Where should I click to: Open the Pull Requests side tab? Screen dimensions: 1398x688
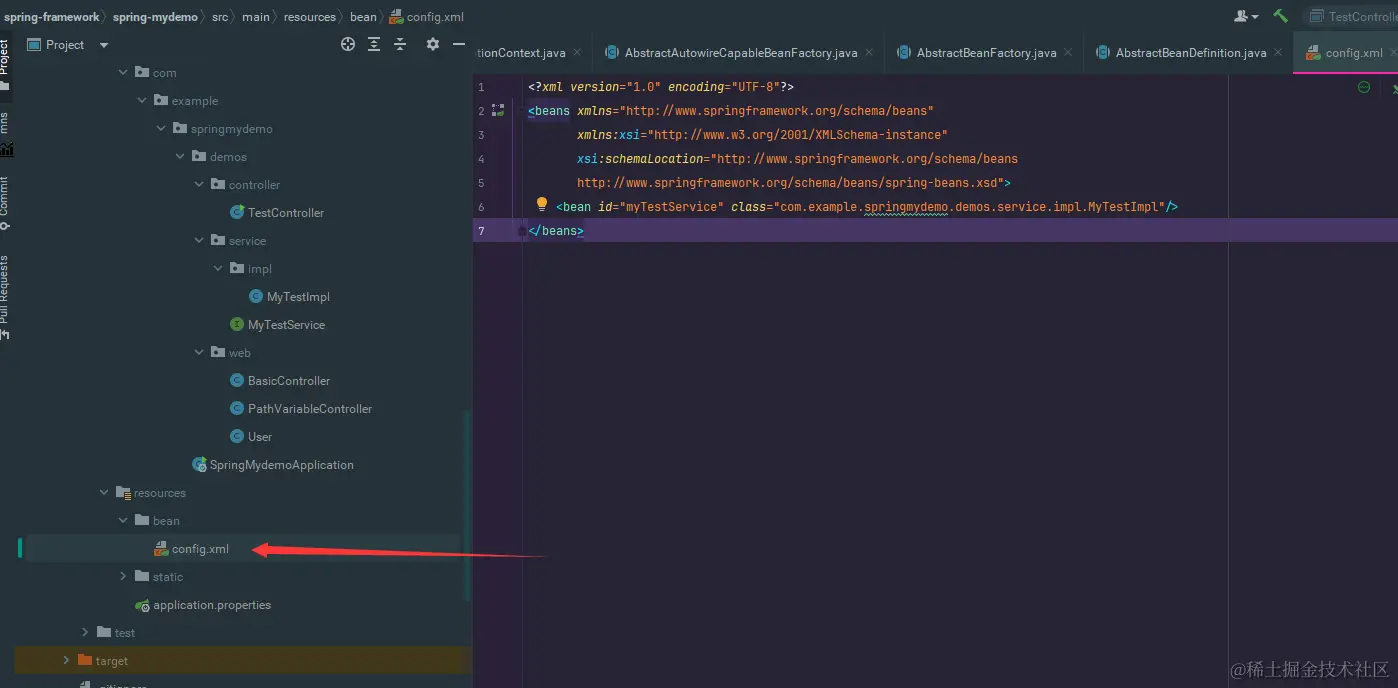(5, 296)
